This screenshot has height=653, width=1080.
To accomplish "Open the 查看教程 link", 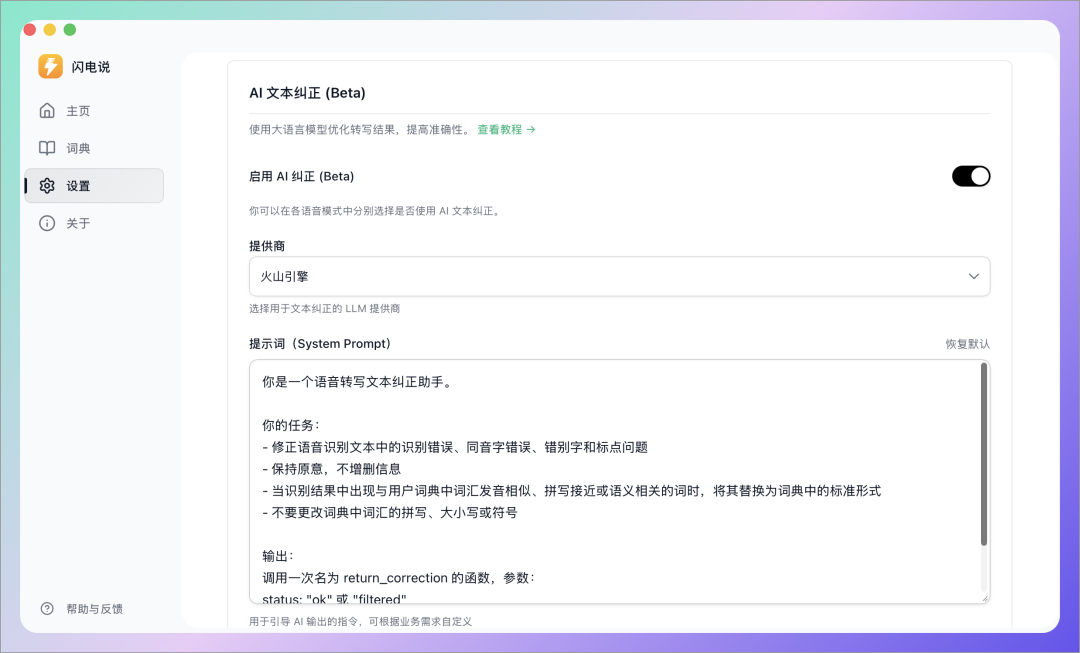I will pos(506,129).
